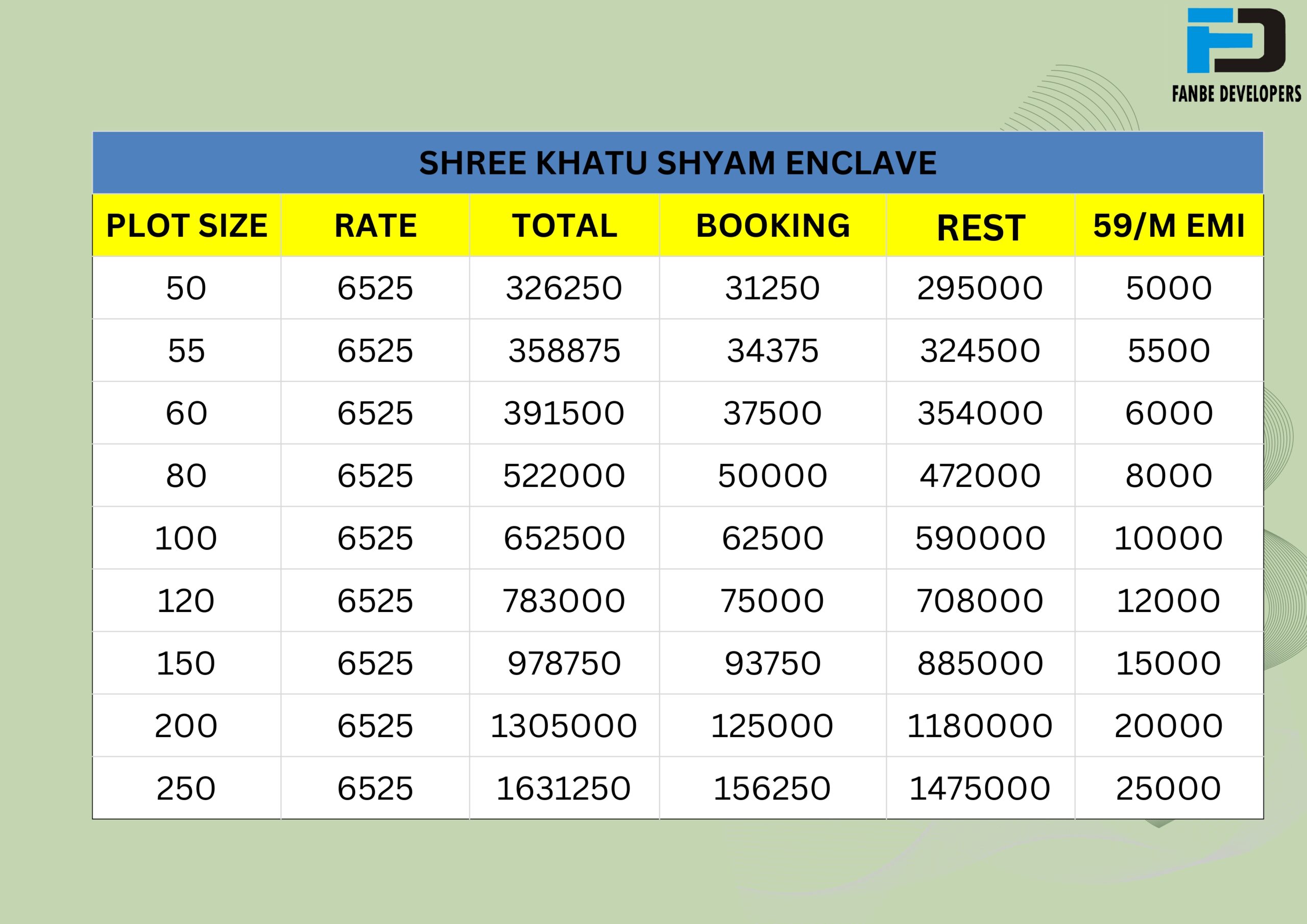
Task: Click the plot size 120 cell
Action: point(186,601)
